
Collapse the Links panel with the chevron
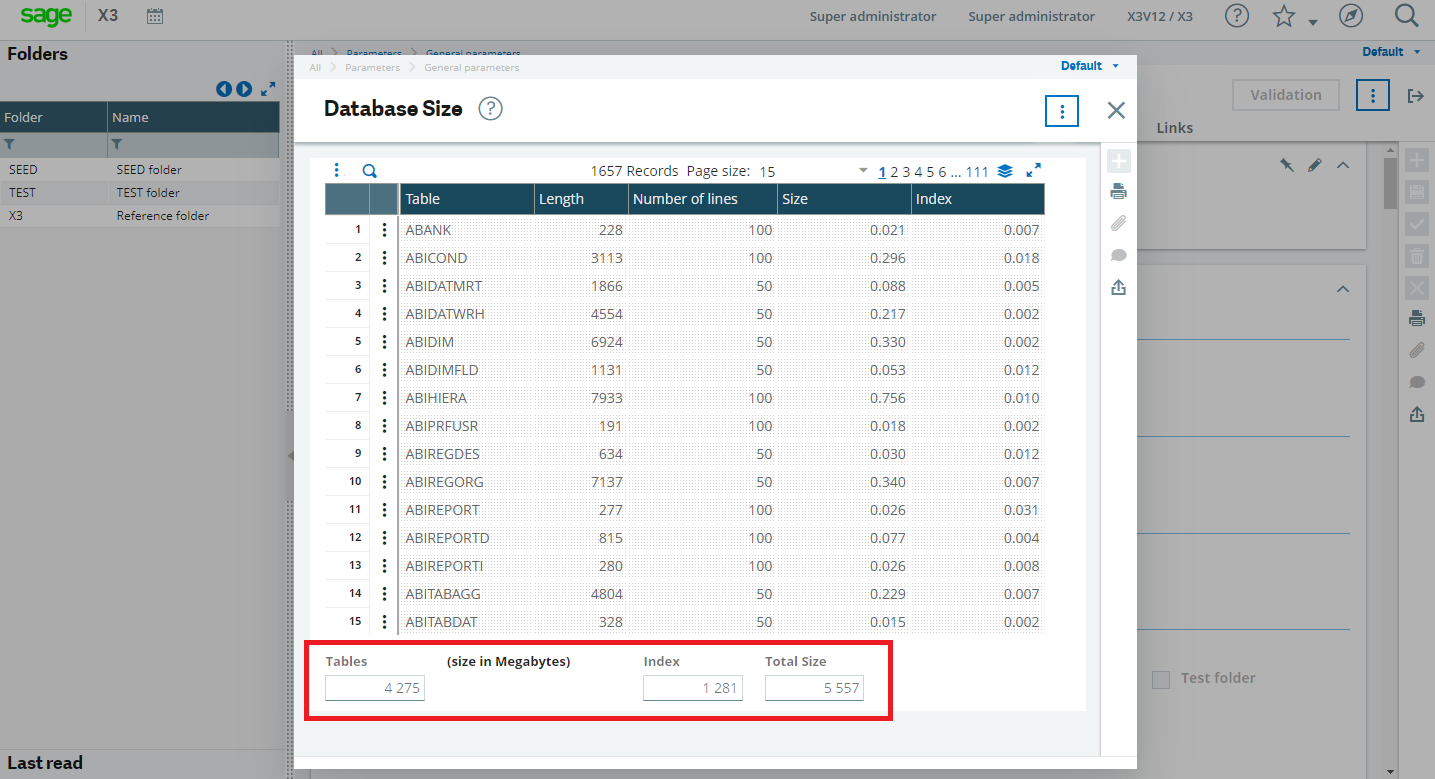[1343, 164]
